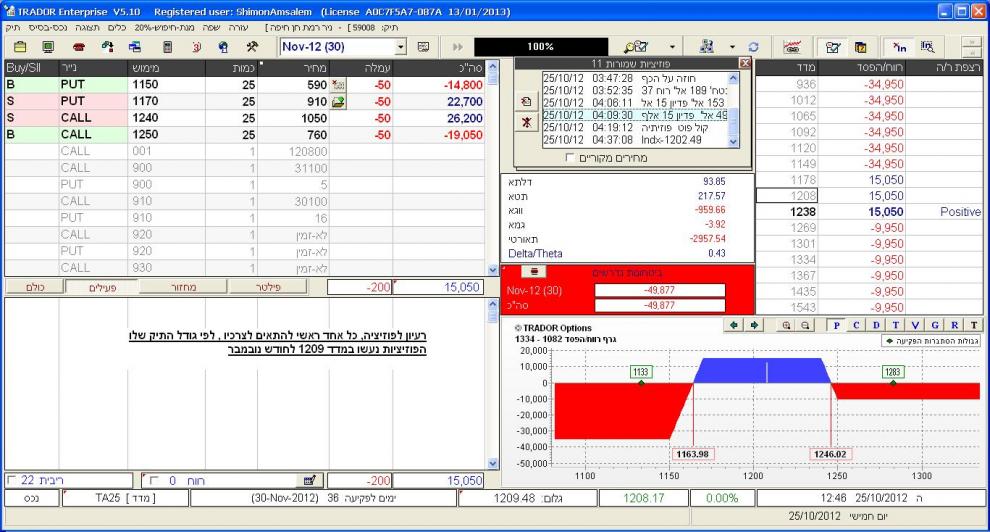Toggle the ריבית 22 checkbox
Viewport: 990px width, 532px height.
pos(12,480)
